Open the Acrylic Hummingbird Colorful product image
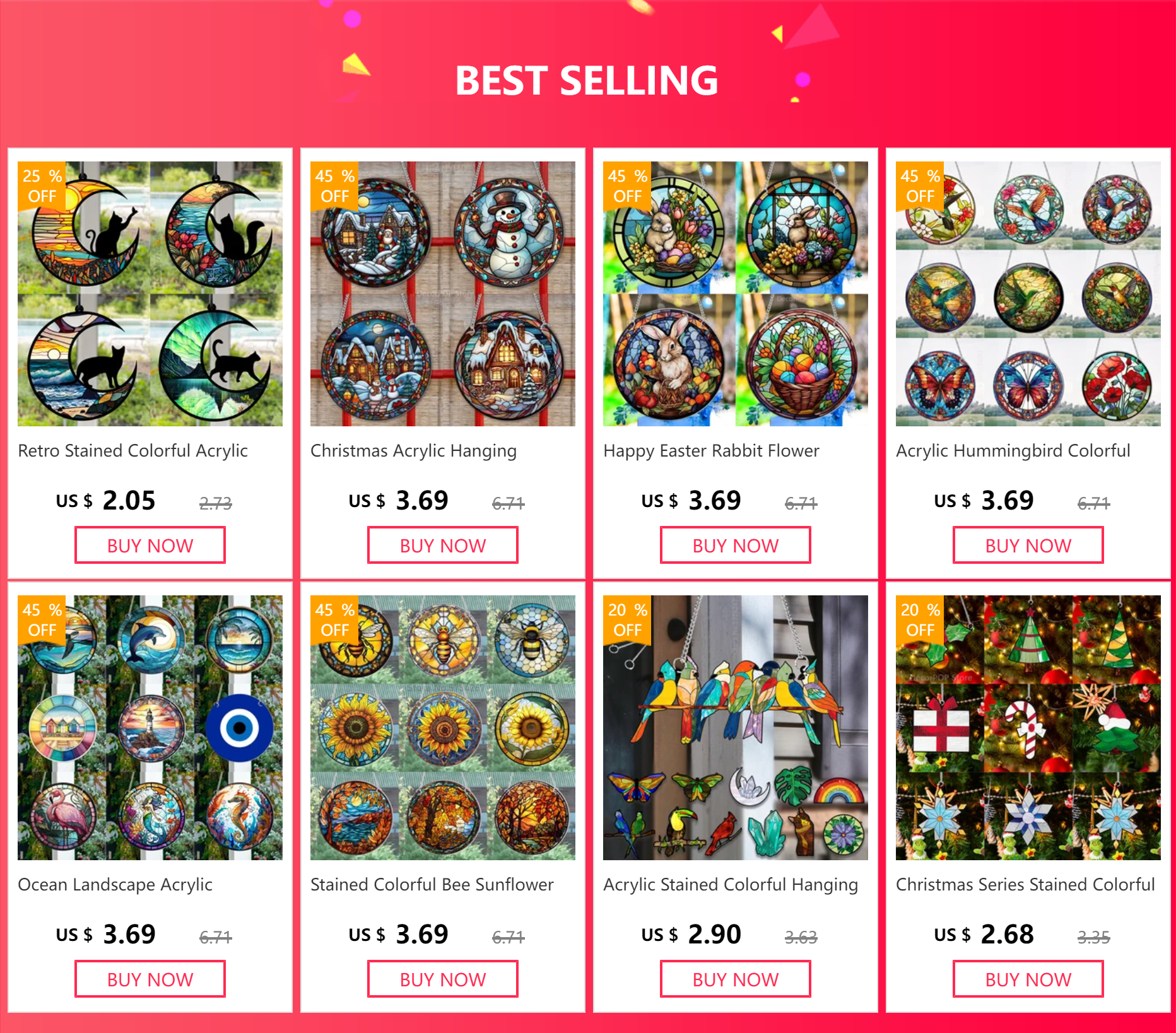Screen dimensions: 1176x1033 (x=1028, y=294)
